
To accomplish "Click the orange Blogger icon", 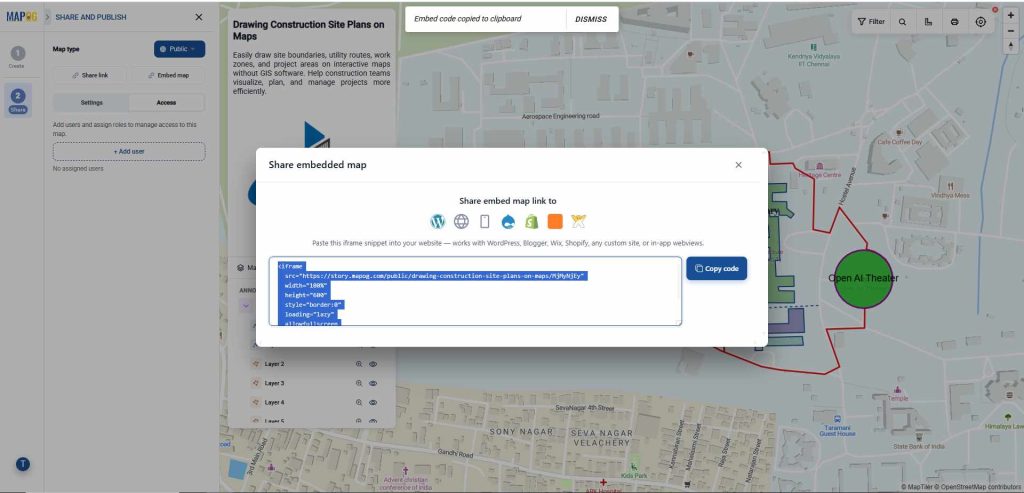I will coord(555,222).
